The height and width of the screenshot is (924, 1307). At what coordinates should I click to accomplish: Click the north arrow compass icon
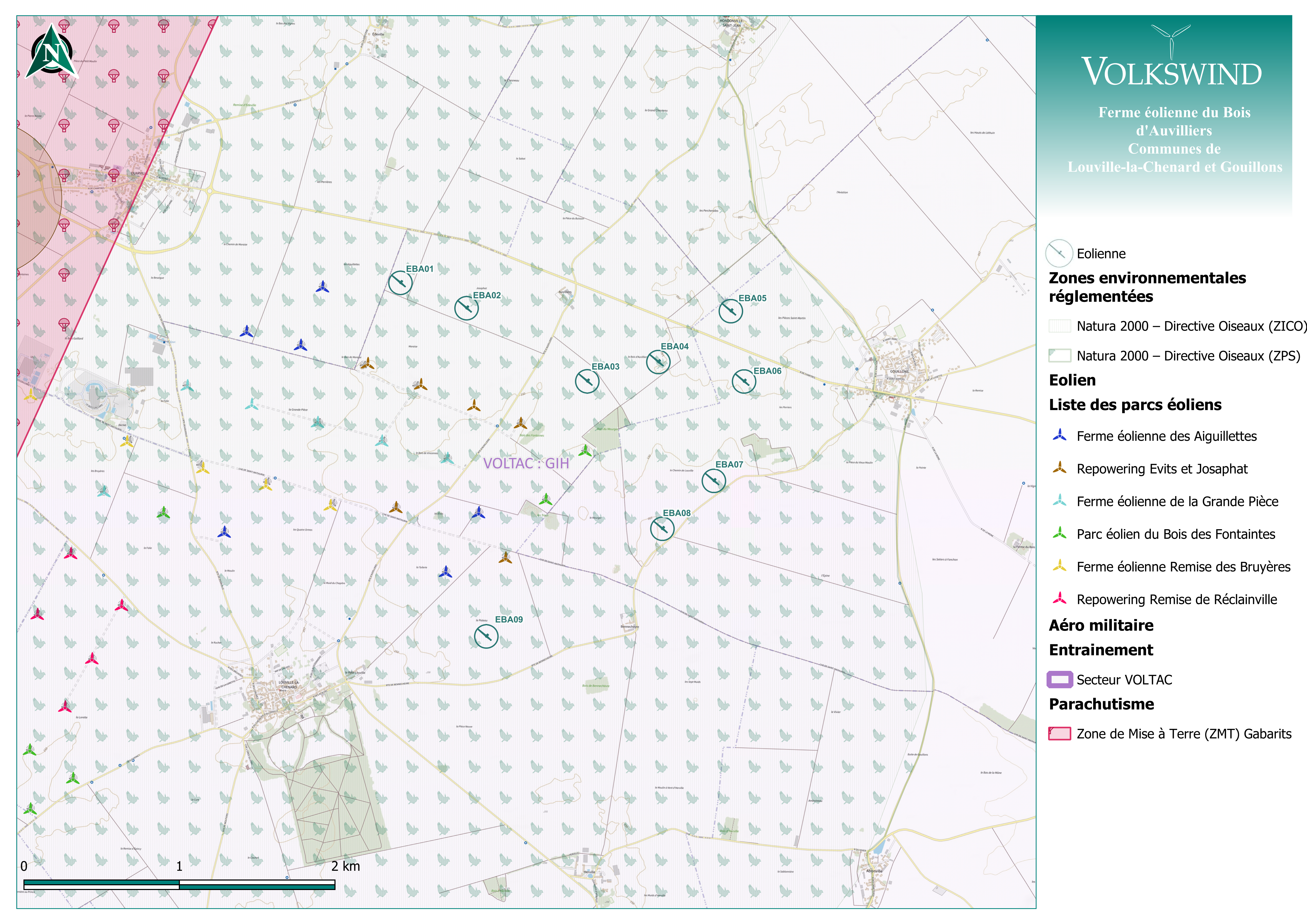52,52
